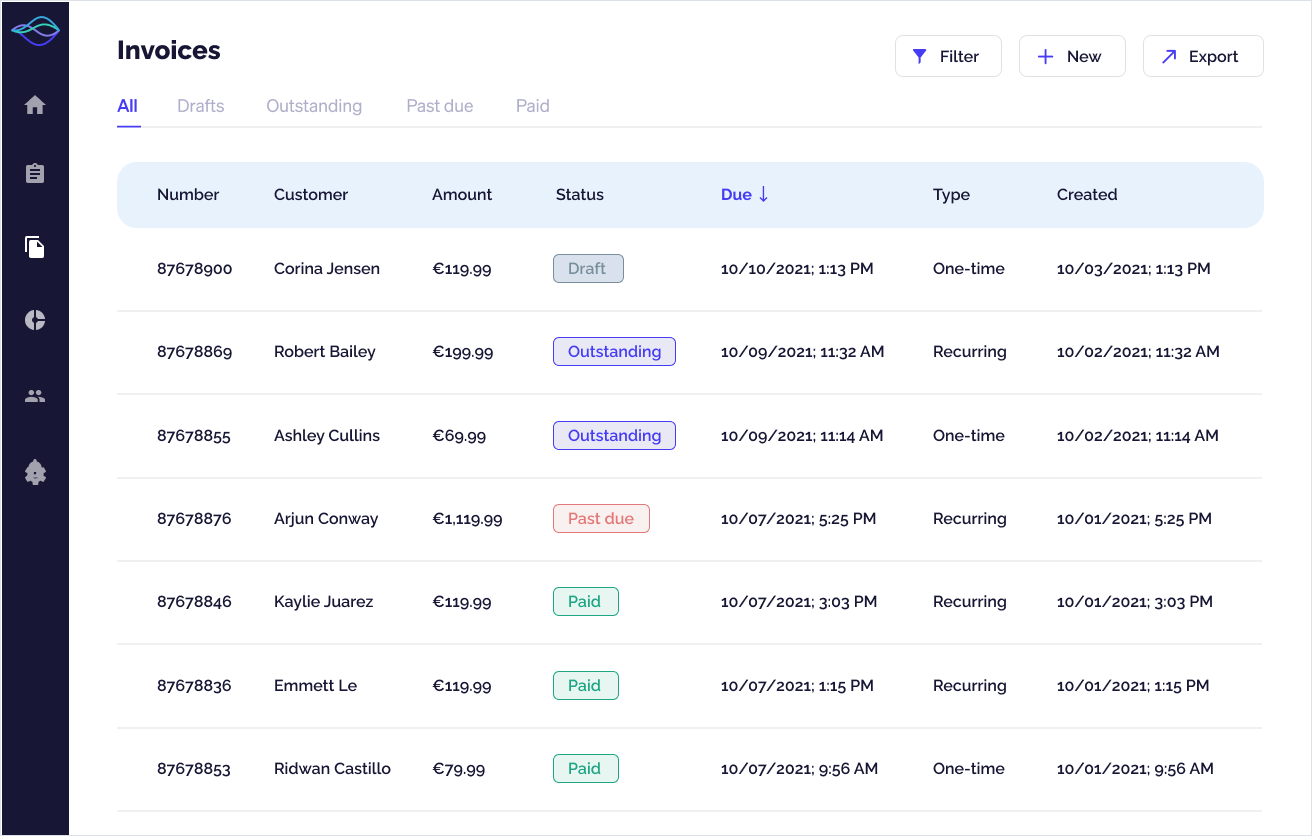The width and height of the screenshot is (1312, 836).
Task: Click Robert Bailey's Outstanding status badge
Action: pos(614,352)
